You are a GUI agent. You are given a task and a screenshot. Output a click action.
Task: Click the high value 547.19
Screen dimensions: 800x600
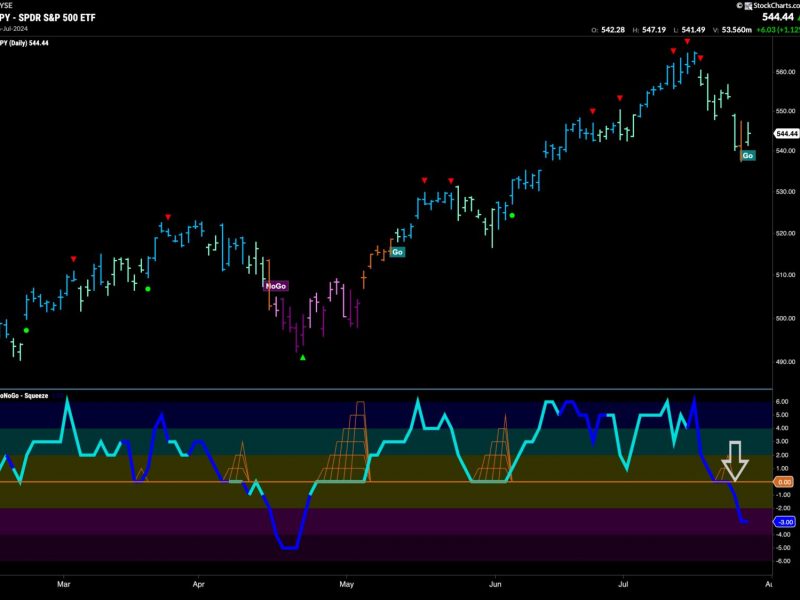tap(654, 30)
